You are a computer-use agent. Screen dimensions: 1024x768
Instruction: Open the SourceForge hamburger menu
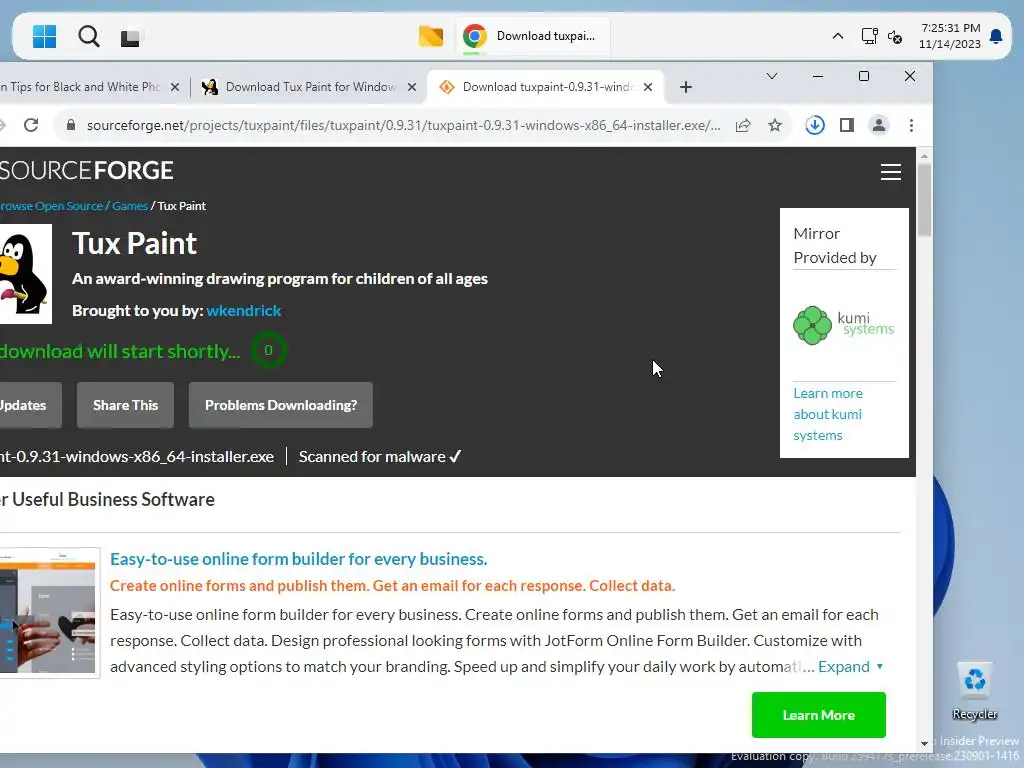point(891,172)
